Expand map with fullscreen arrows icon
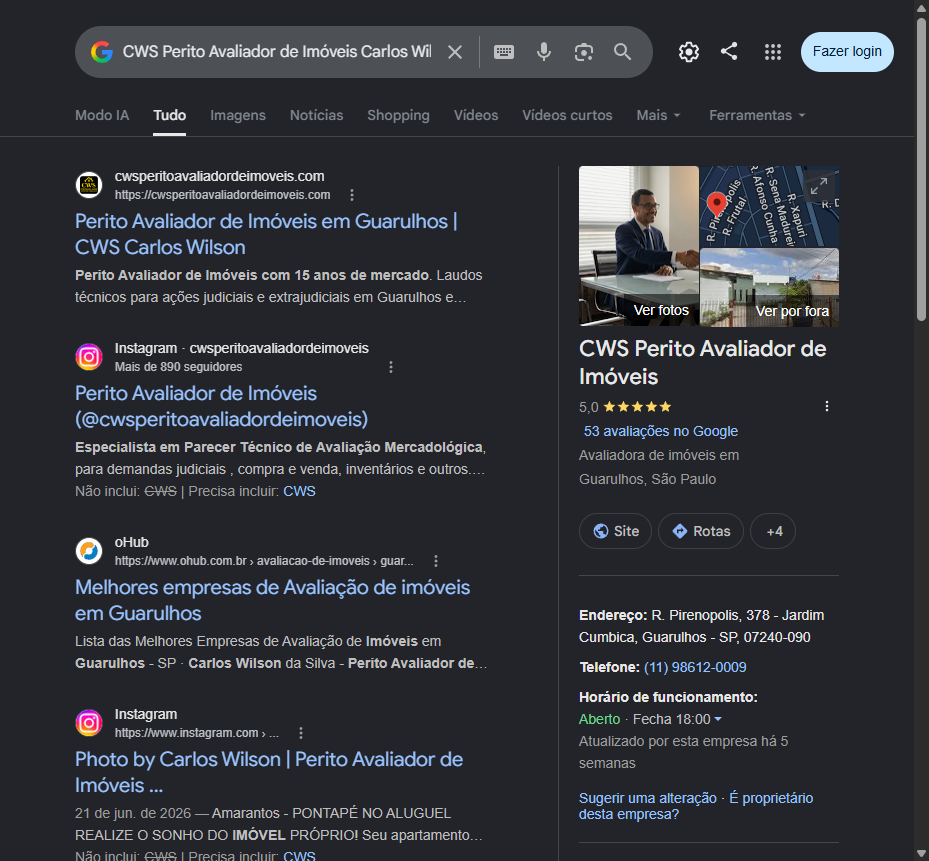The width and height of the screenshot is (929, 861). click(x=819, y=186)
